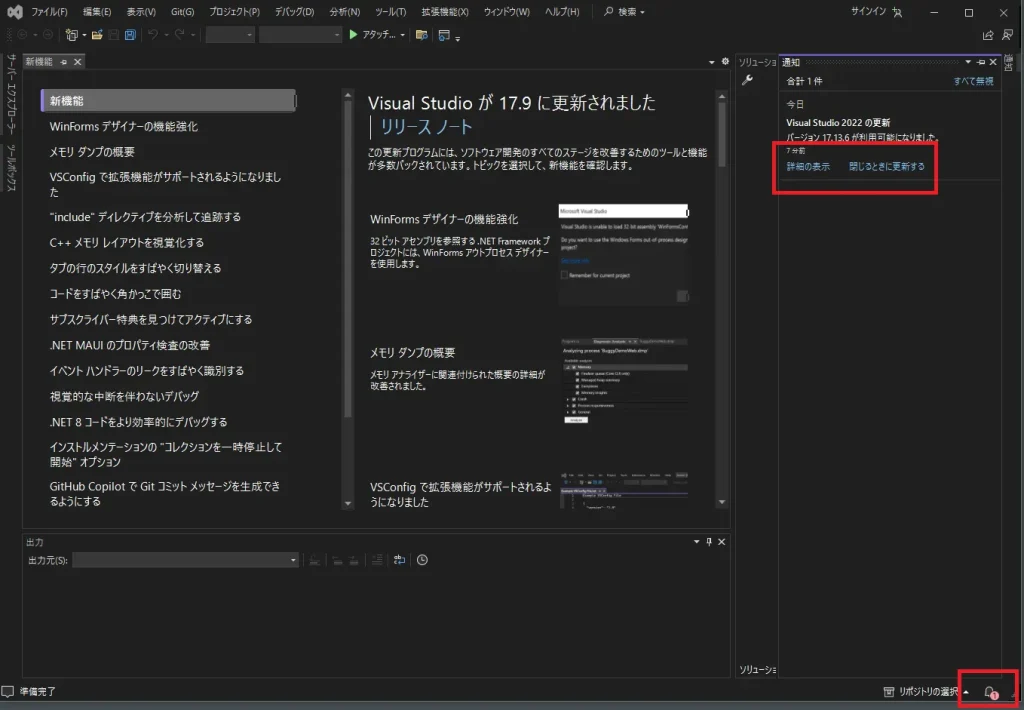Click the 詳細の表示 link
Screen dimensions: 1024x710
[x=808, y=167]
